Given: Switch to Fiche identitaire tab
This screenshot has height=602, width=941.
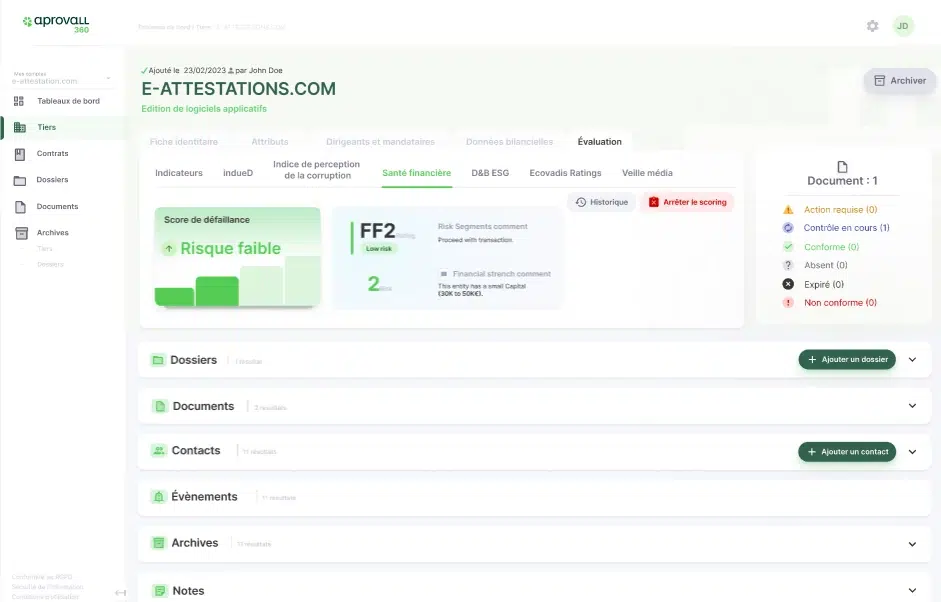Looking at the screenshot, I should click(x=184, y=142).
